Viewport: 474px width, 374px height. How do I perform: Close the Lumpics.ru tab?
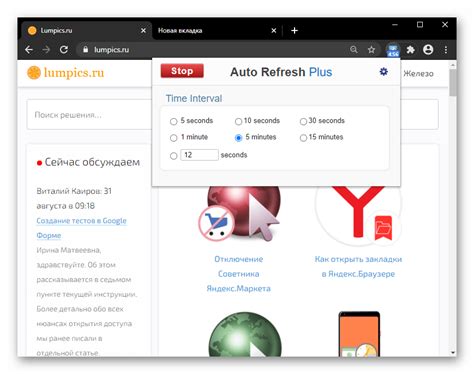143,31
